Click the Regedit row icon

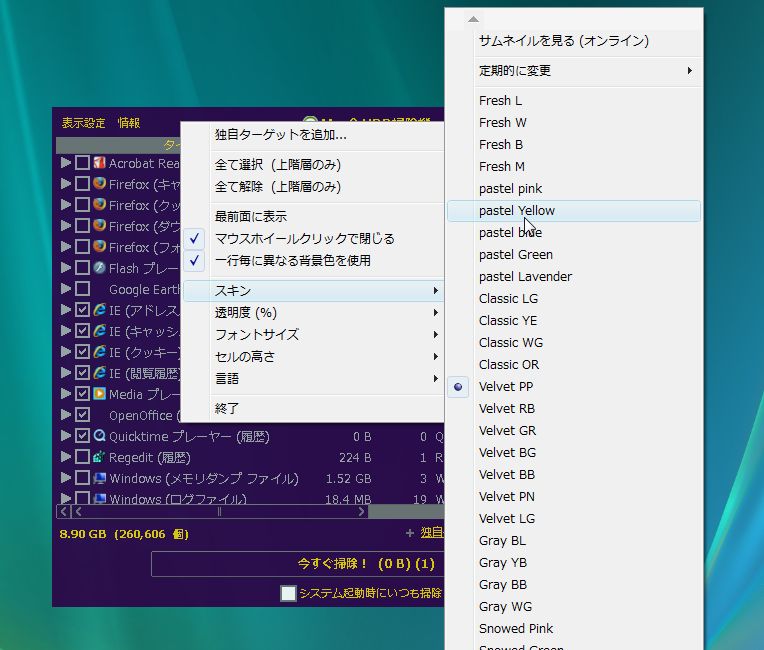tap(99, 457)
